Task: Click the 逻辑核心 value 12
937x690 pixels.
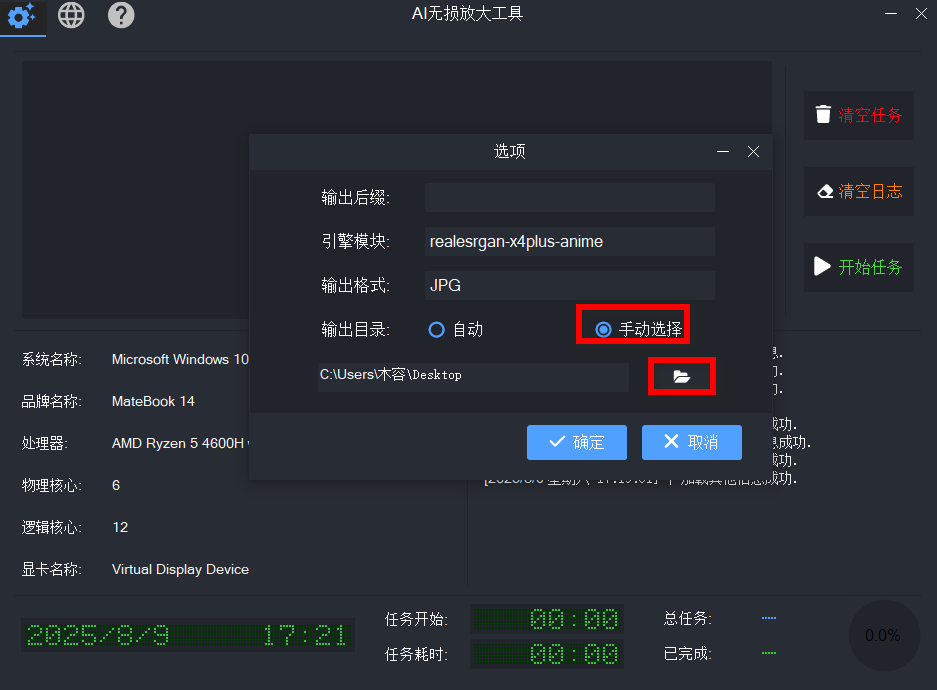Action: point(120,528)
